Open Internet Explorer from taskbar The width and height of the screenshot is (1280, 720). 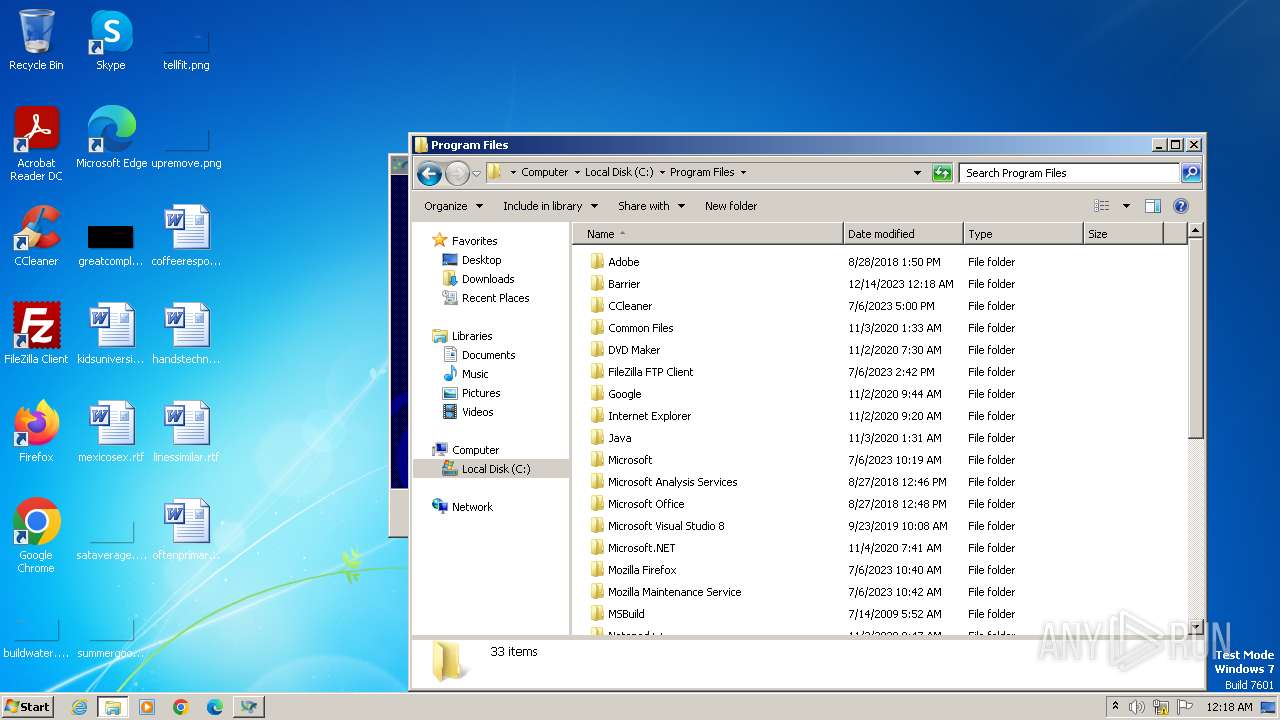point(79,707)
